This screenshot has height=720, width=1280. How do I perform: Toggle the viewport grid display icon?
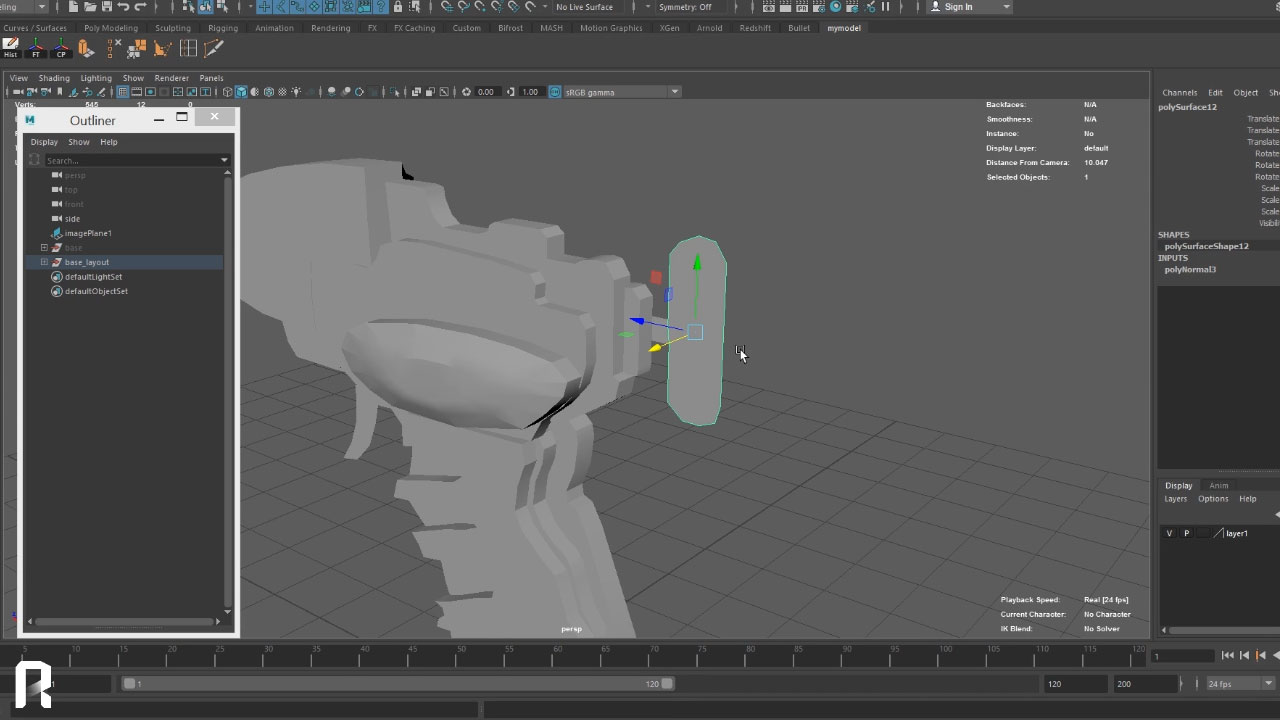pyautogui.click(x=123, y=92)
